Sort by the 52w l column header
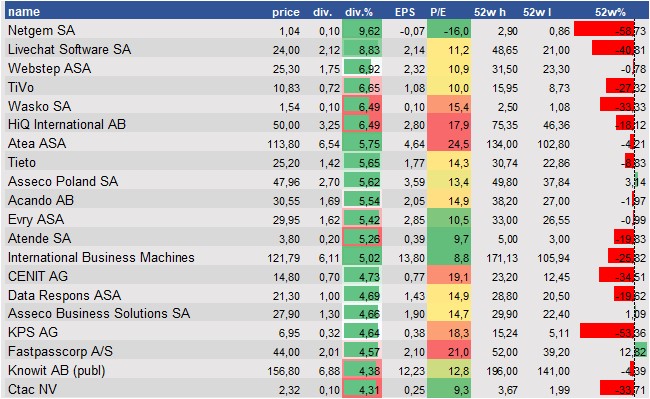 (537, 12)
